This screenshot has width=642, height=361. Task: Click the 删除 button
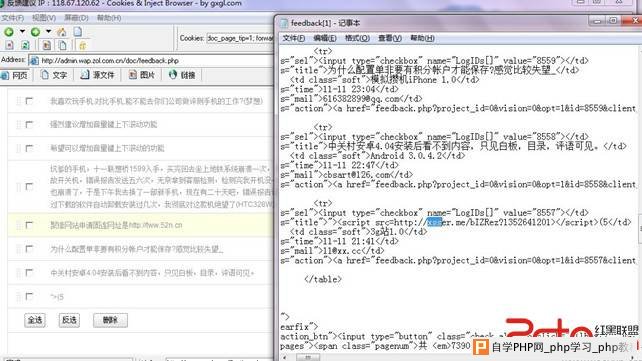pos(110,320)
